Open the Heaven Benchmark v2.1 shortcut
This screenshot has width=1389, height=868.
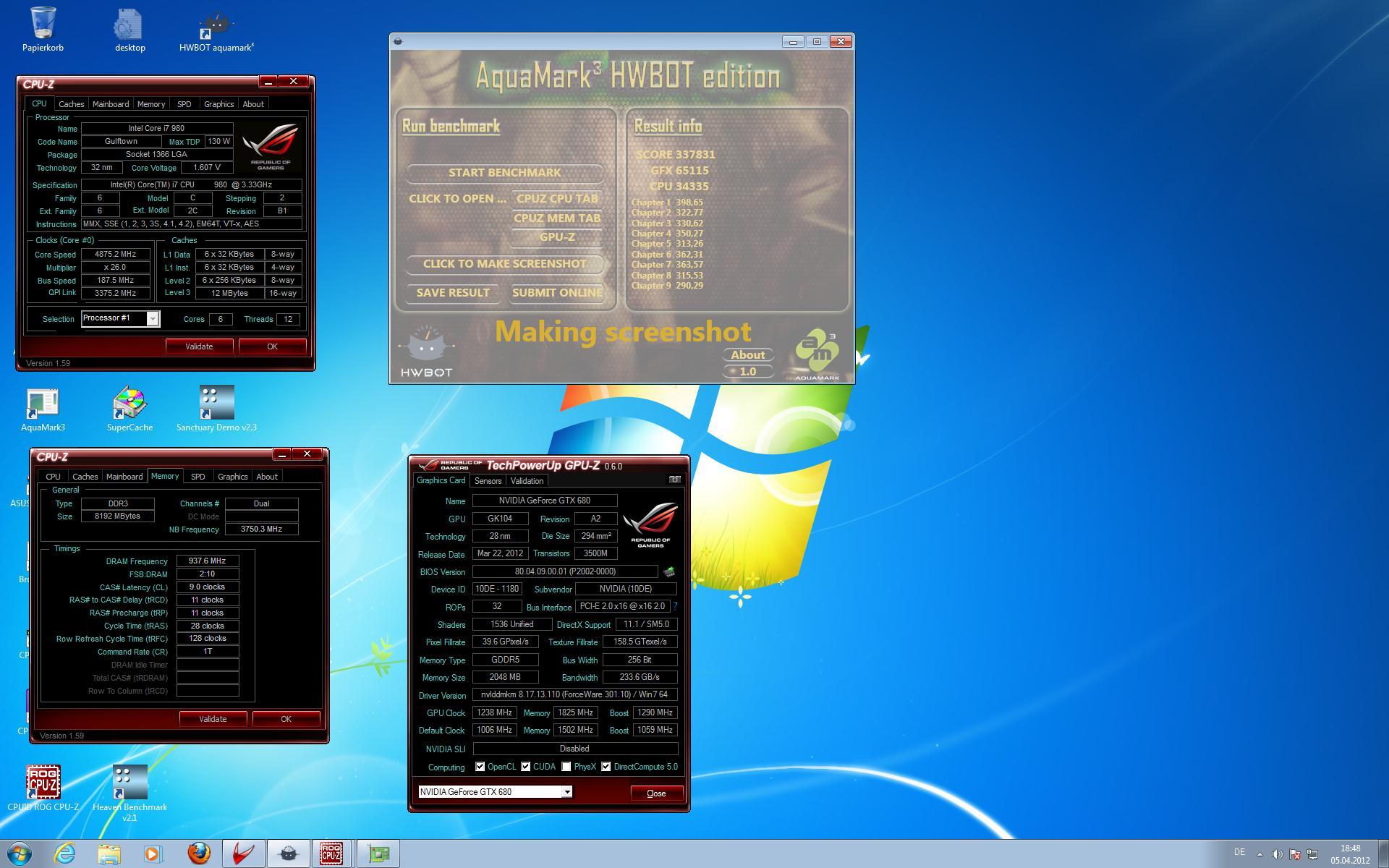[x=129, y=793]
